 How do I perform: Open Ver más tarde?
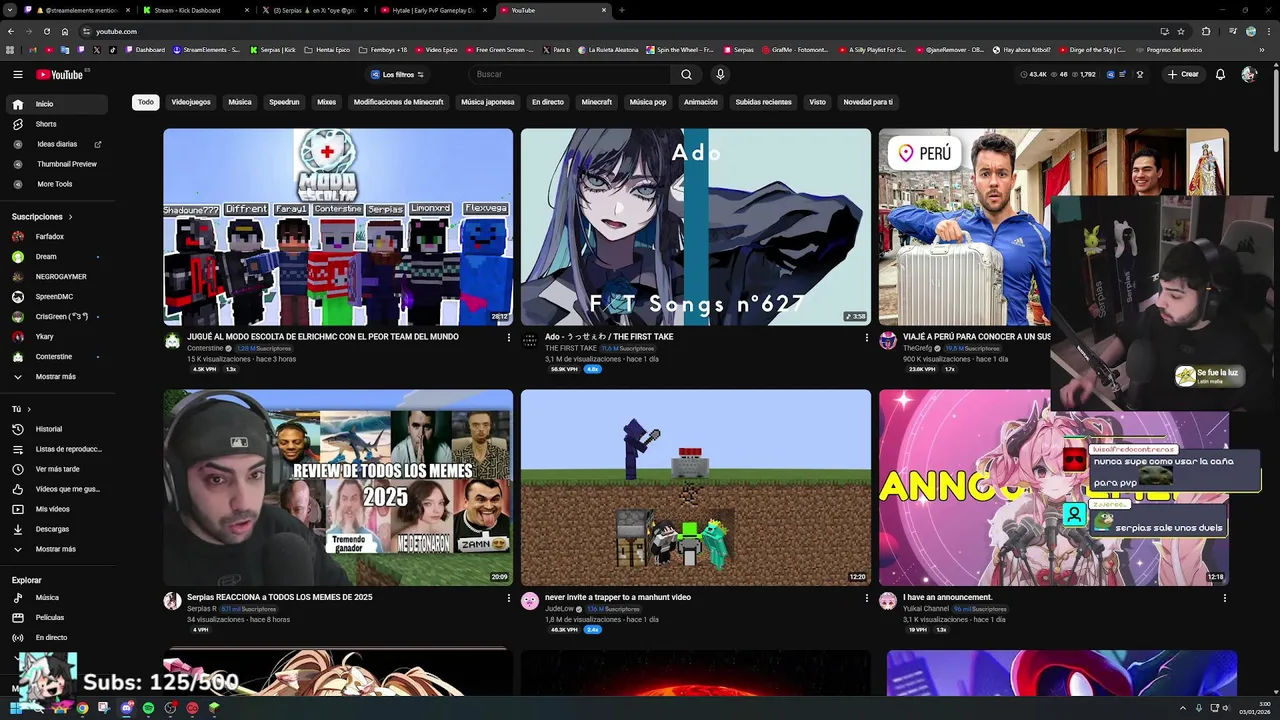point(55,469)
